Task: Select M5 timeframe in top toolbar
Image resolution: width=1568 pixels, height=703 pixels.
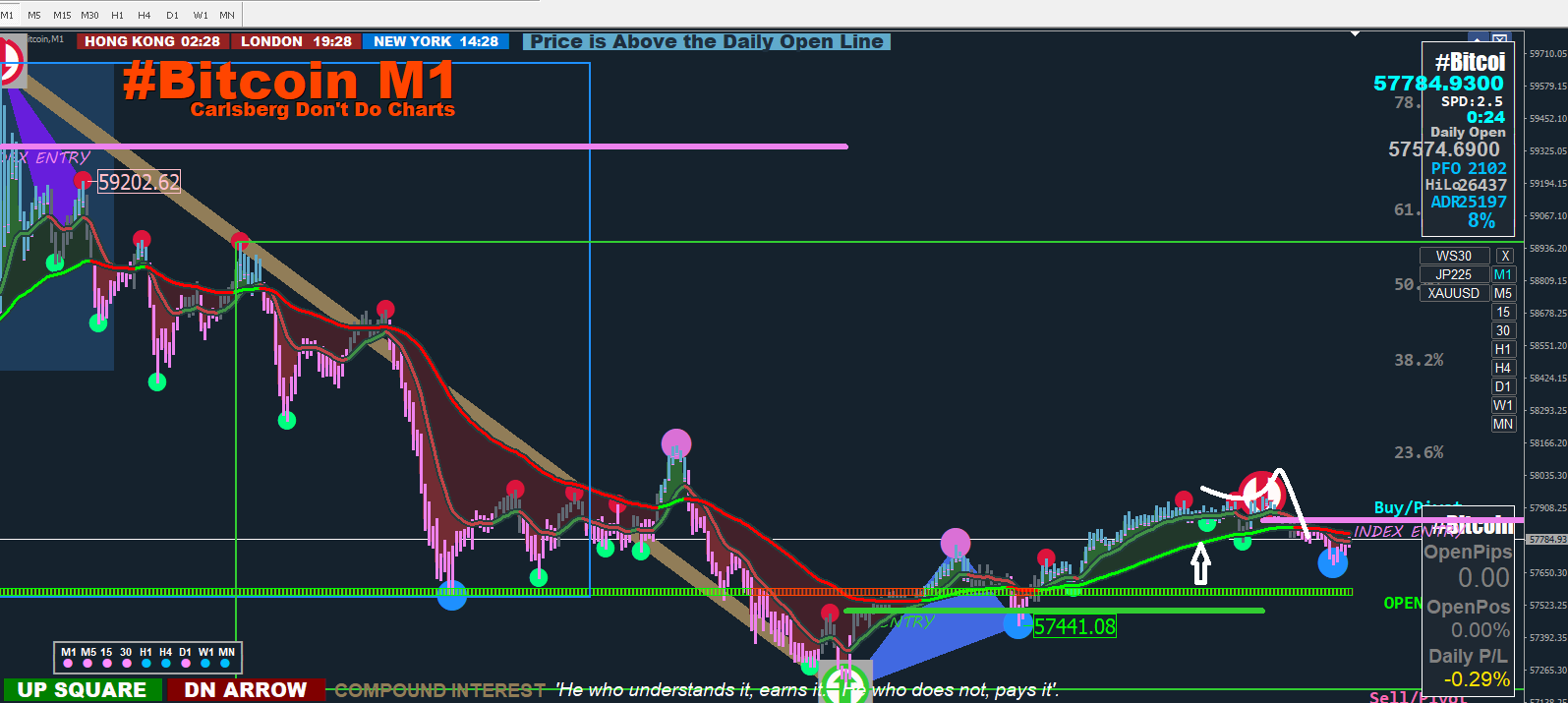Action: [x=34, y=15]
